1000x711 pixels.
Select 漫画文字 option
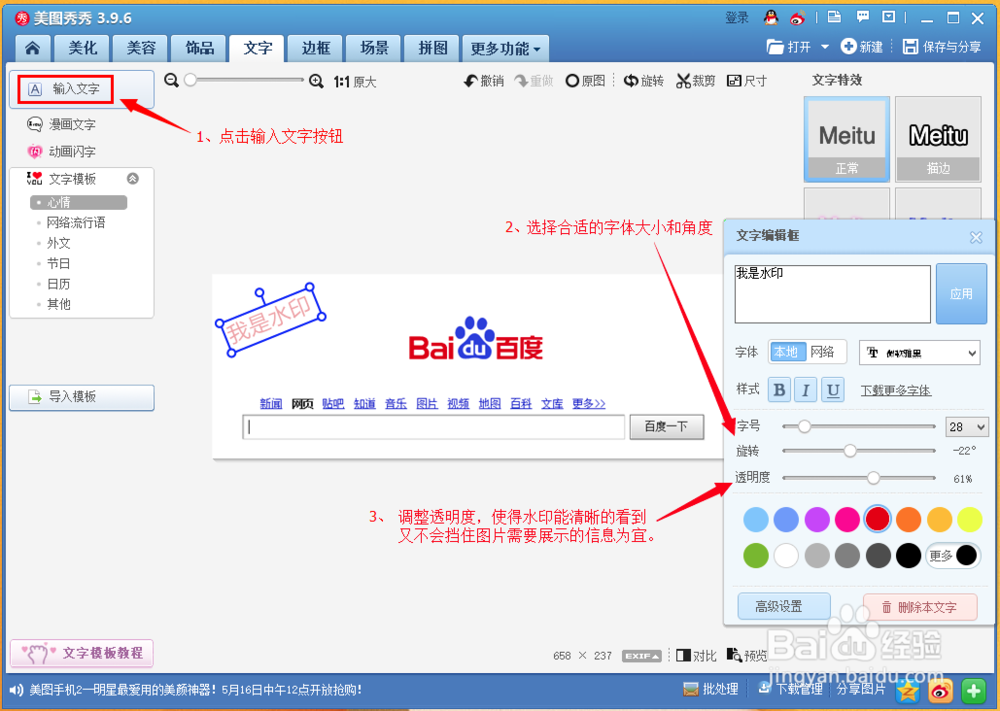tap(62, 124)
